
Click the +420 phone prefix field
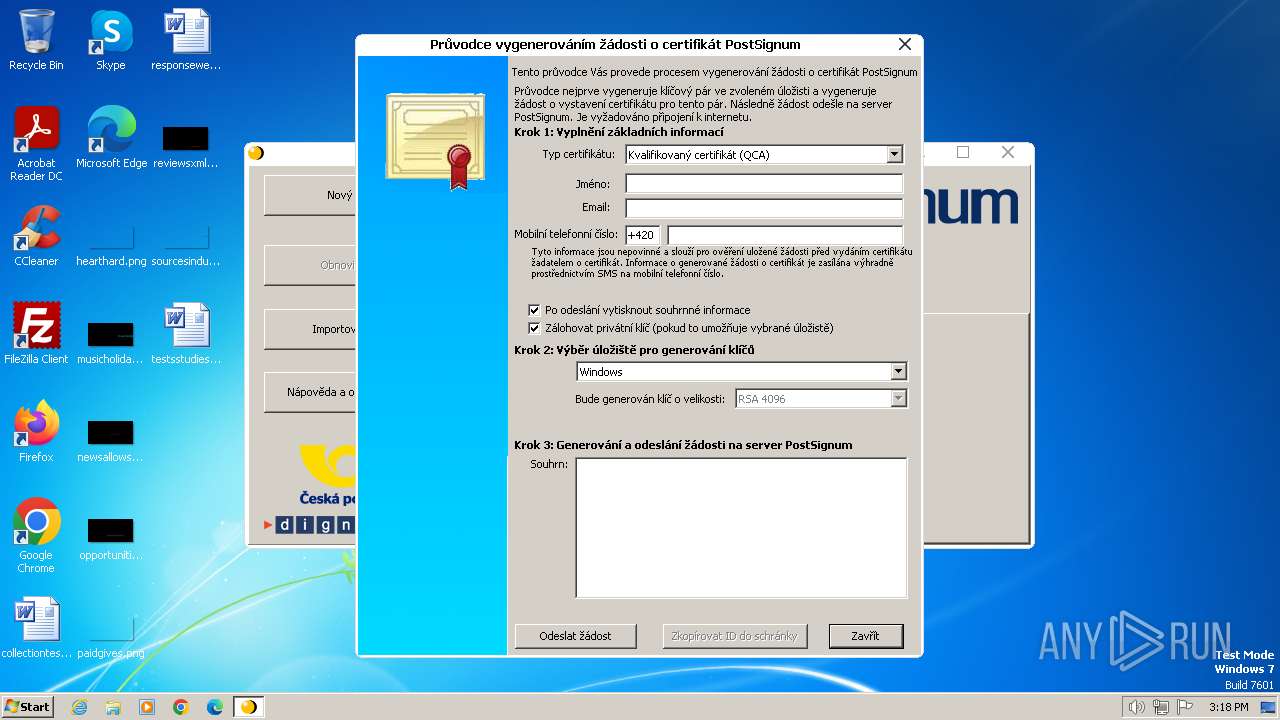(x=642, y=235)
